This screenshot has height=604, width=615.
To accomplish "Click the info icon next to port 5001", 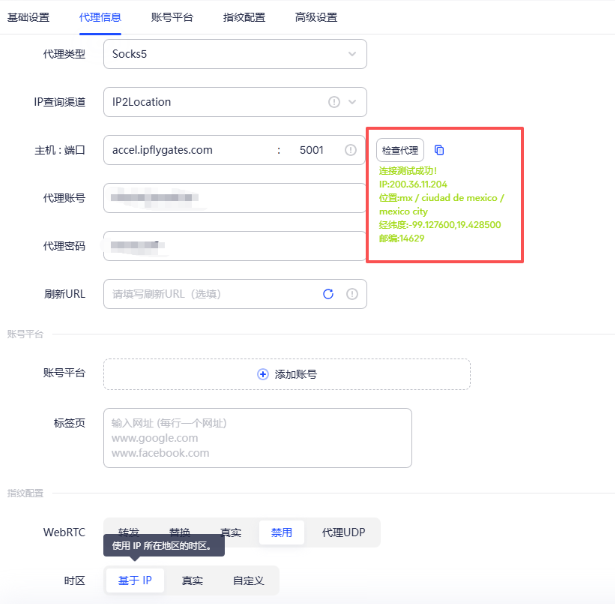I will pos(350,150).
